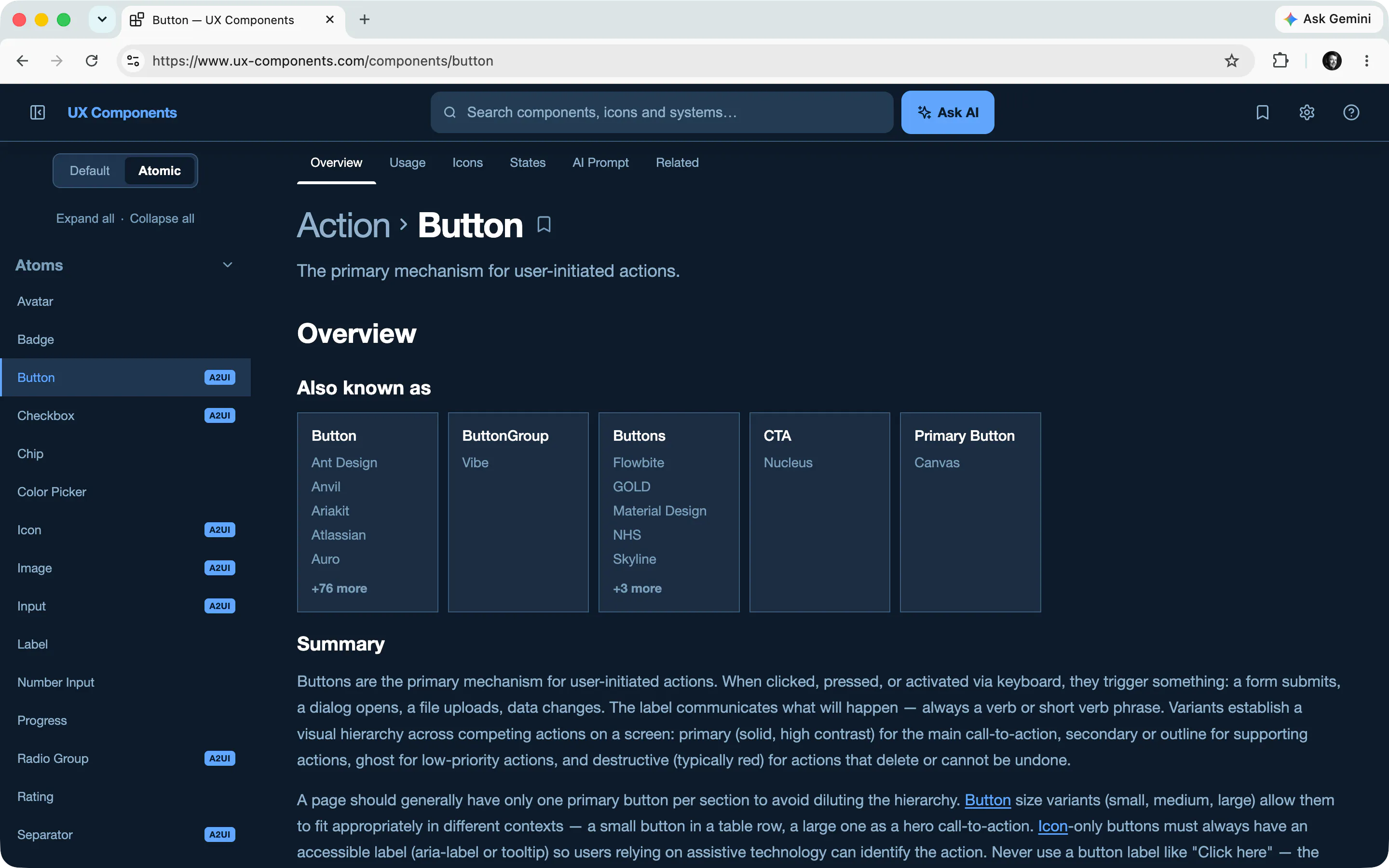This screenshot has width=1389, height=868.
Task: Click Atlassian in Button card
Action: coord(339,535)
